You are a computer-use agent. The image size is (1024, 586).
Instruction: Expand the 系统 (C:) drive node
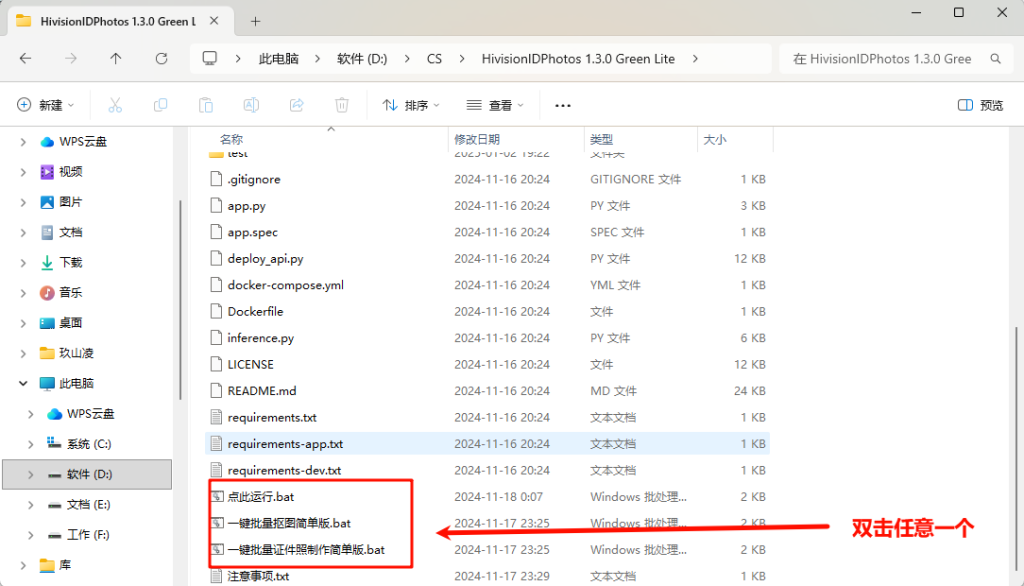coord(31,444)
